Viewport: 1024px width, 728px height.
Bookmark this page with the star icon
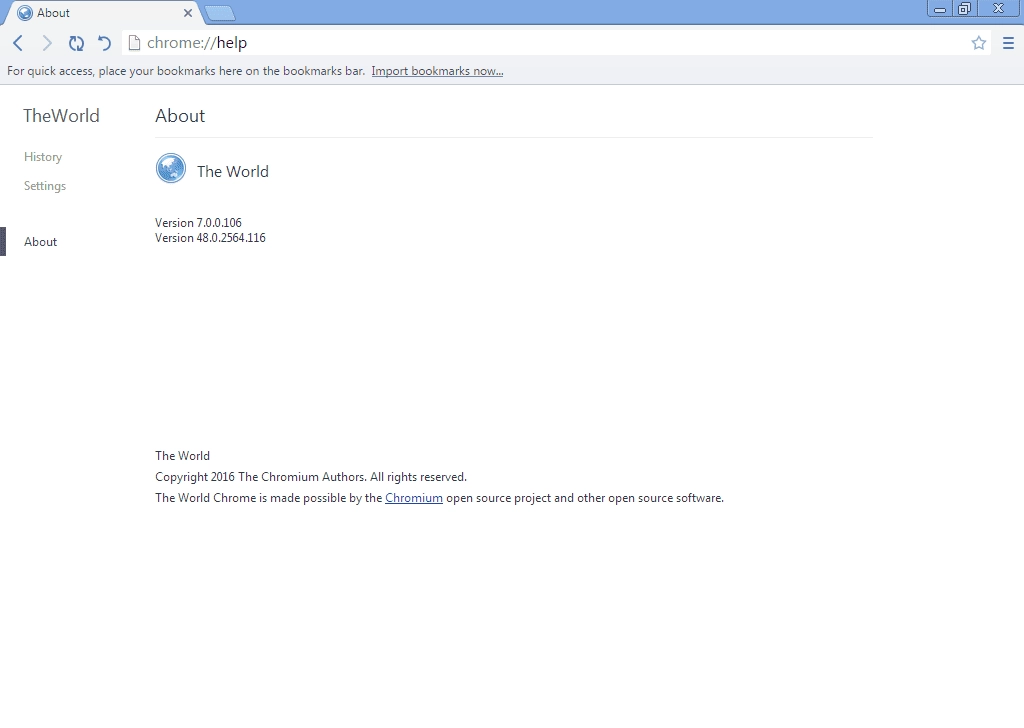click(x=978, y=43)
